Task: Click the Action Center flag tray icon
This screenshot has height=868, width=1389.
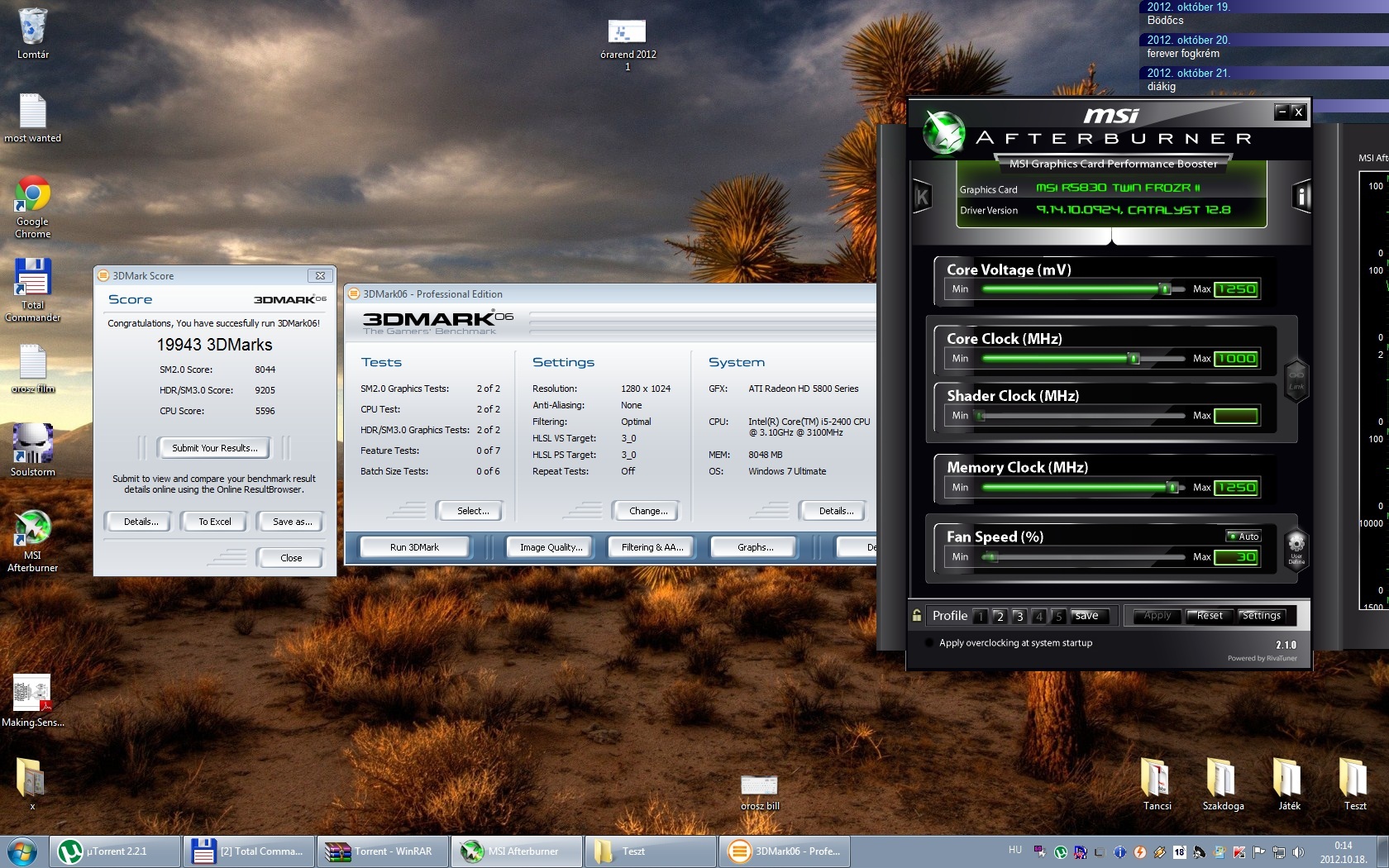Action: click(x=1259, y=851)
